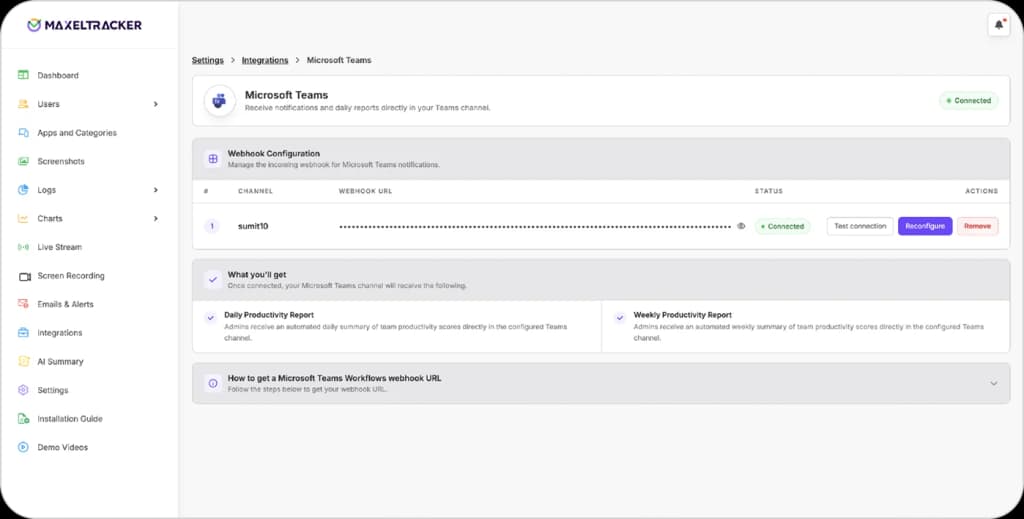Screen dimensions: 1024x519
Task: Follow the Settings breadcrumb link
Action: (x=208, y=60)
